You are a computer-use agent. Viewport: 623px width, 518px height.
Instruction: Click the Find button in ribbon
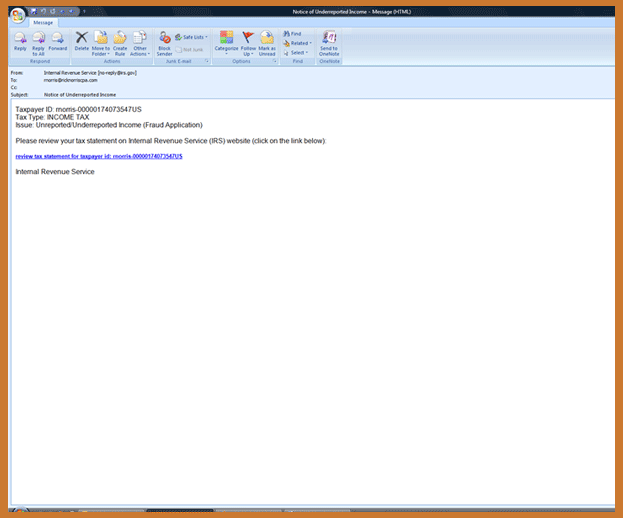pyautogui.click(x=292, y=33)
